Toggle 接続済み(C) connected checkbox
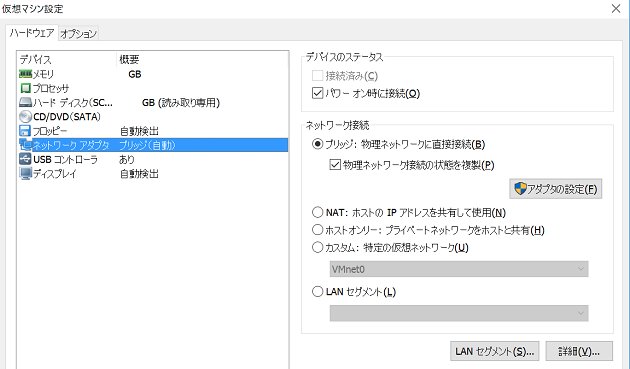630x369 pixels. (317, 76)
